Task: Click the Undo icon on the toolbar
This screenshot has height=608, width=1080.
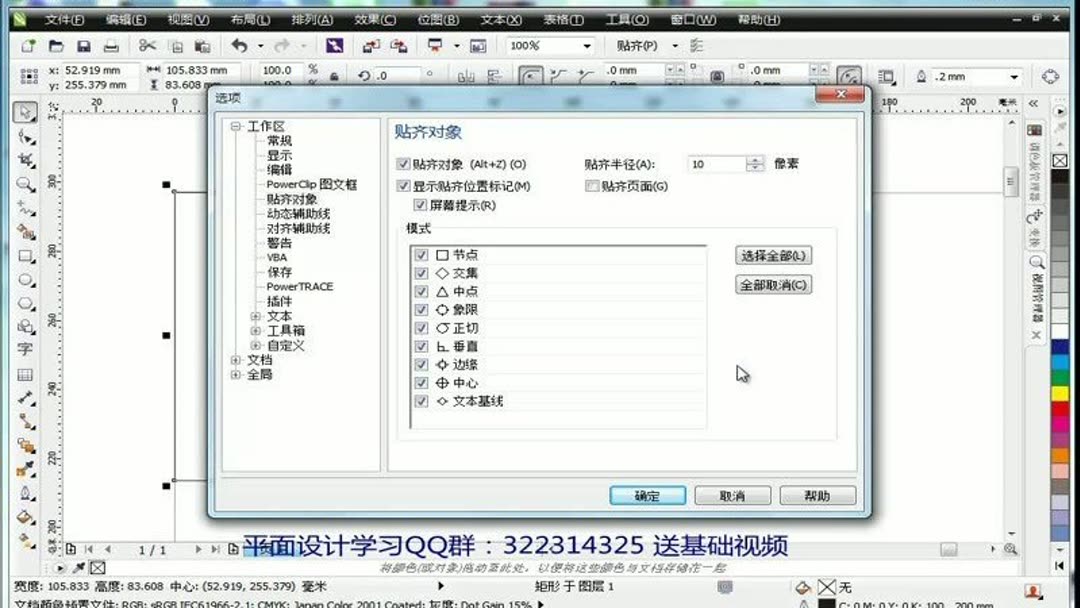Action: click(x=237, y=46)
